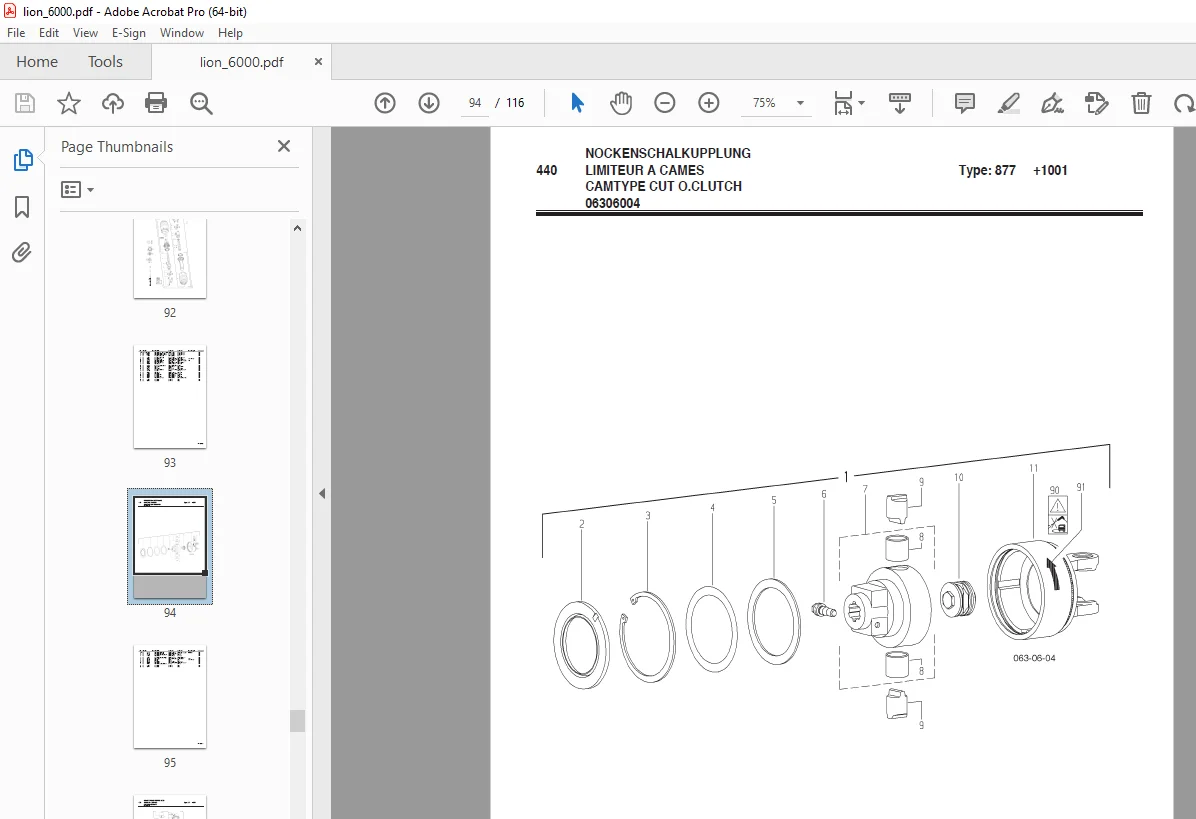The height and width of the screenshot is (819, 1196).
Task: Switch to the Tools tab
Action: (105, 62)
